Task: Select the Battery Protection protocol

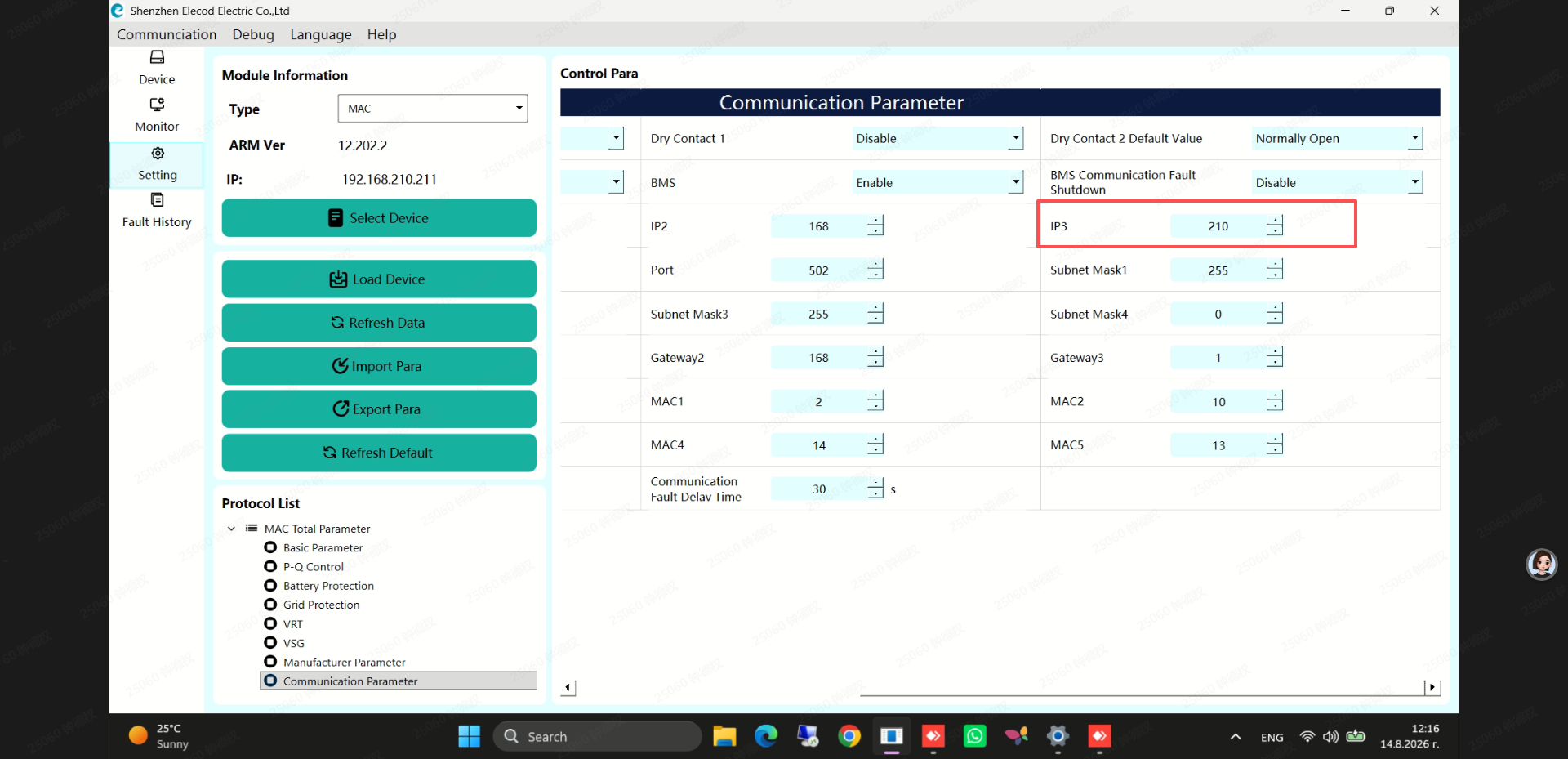Action: click(x=328, y=586)
